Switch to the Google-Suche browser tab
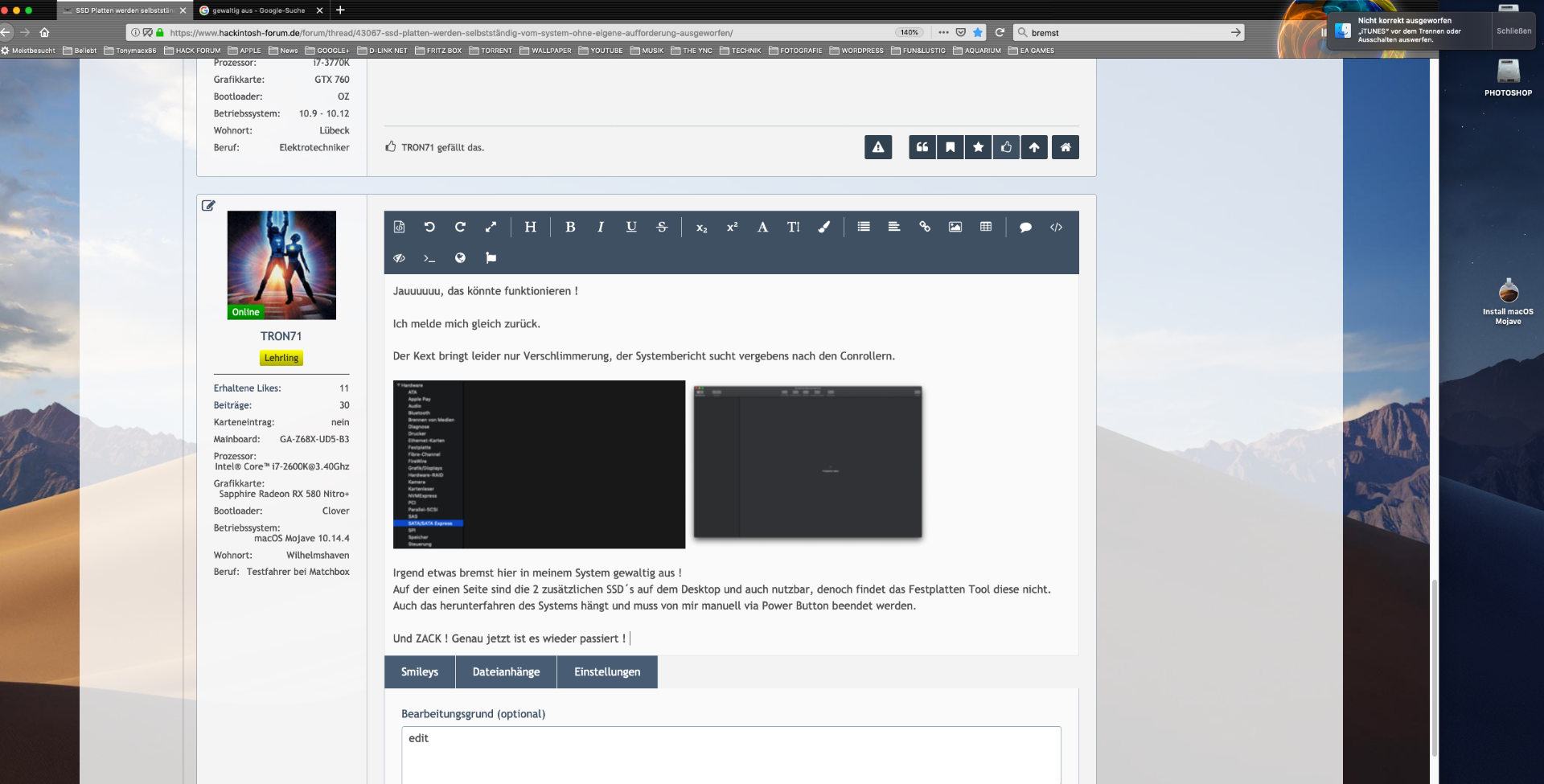 259,10
